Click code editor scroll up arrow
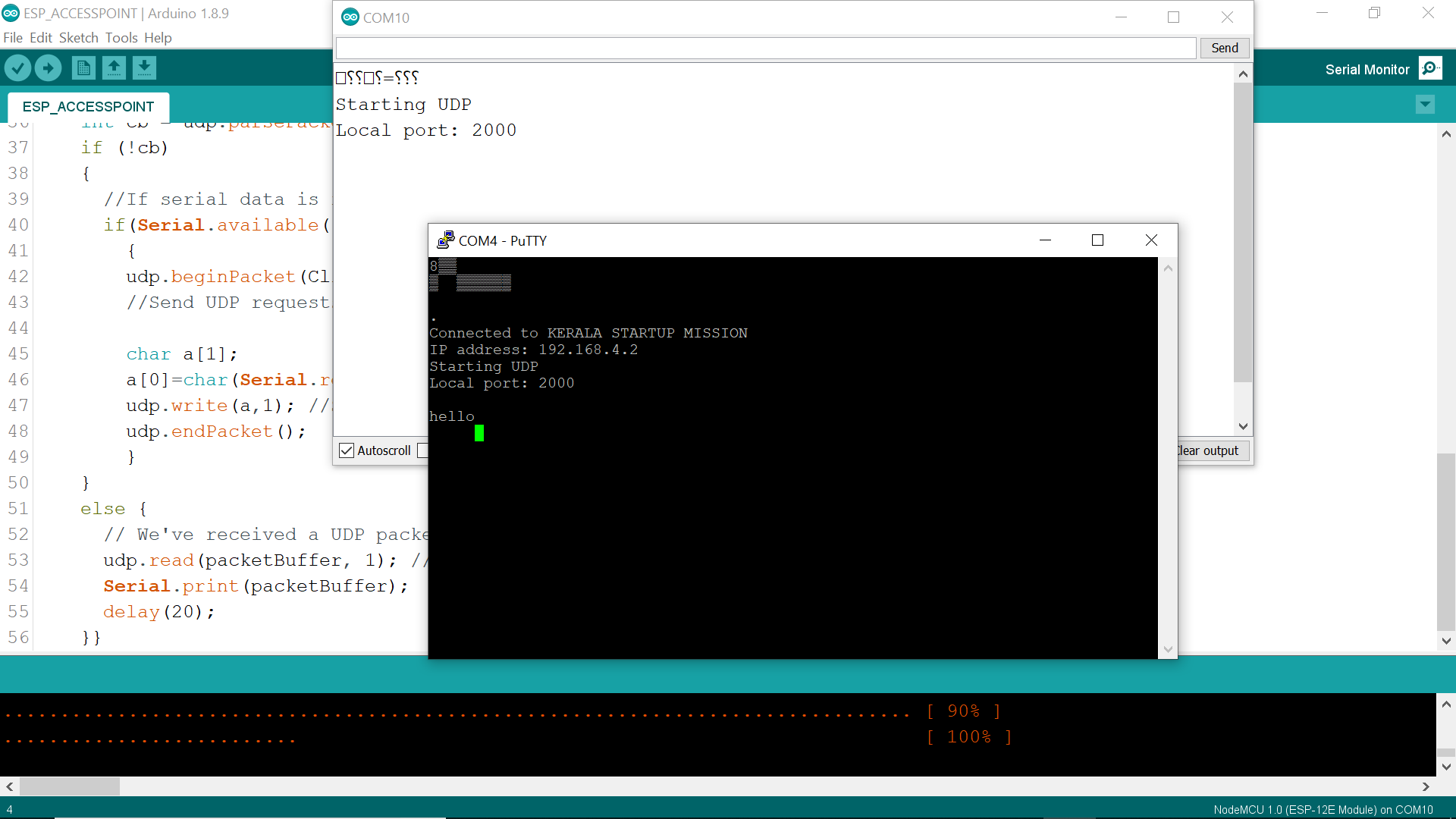 coord(1446,134)
